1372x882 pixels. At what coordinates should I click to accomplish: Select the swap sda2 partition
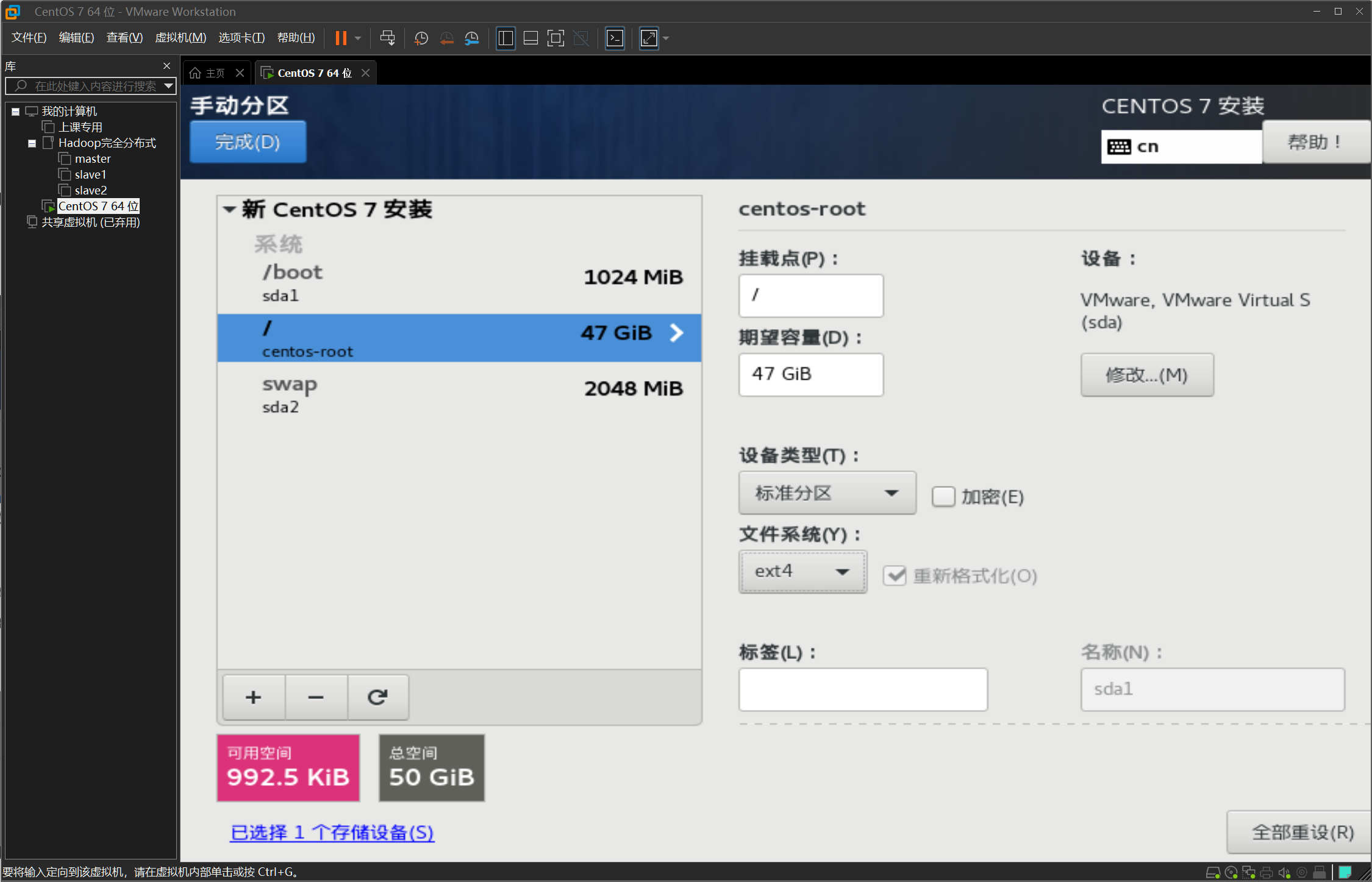click(x=459, y=395)
